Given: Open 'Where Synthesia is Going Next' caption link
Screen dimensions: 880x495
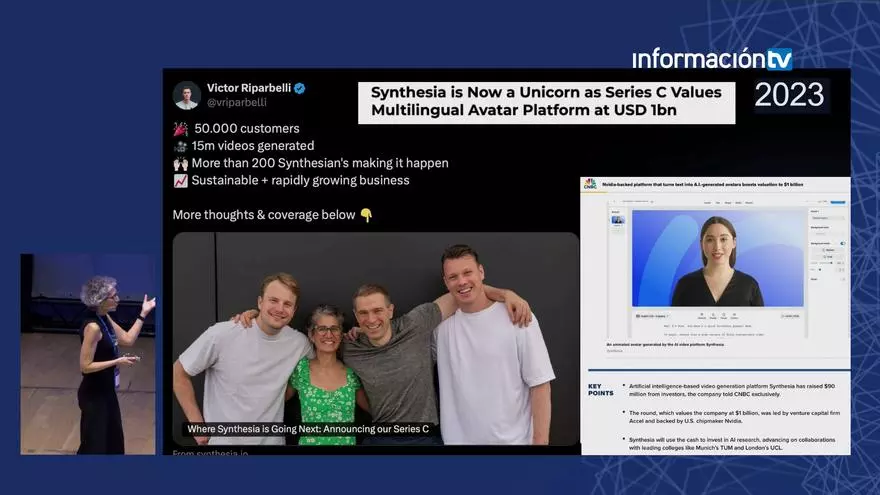Looking at the screenshot, I should tap(308, 429).
